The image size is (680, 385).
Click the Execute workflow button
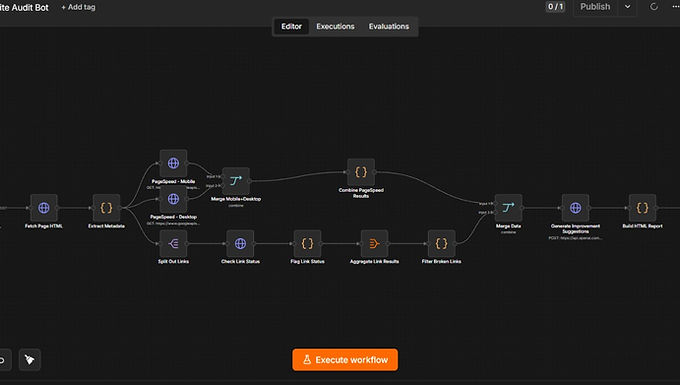345,360
